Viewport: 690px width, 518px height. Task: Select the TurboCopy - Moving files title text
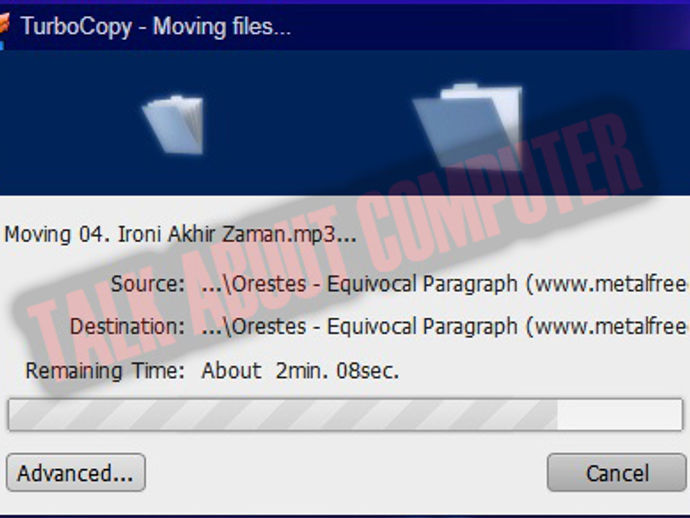(155, 27)
